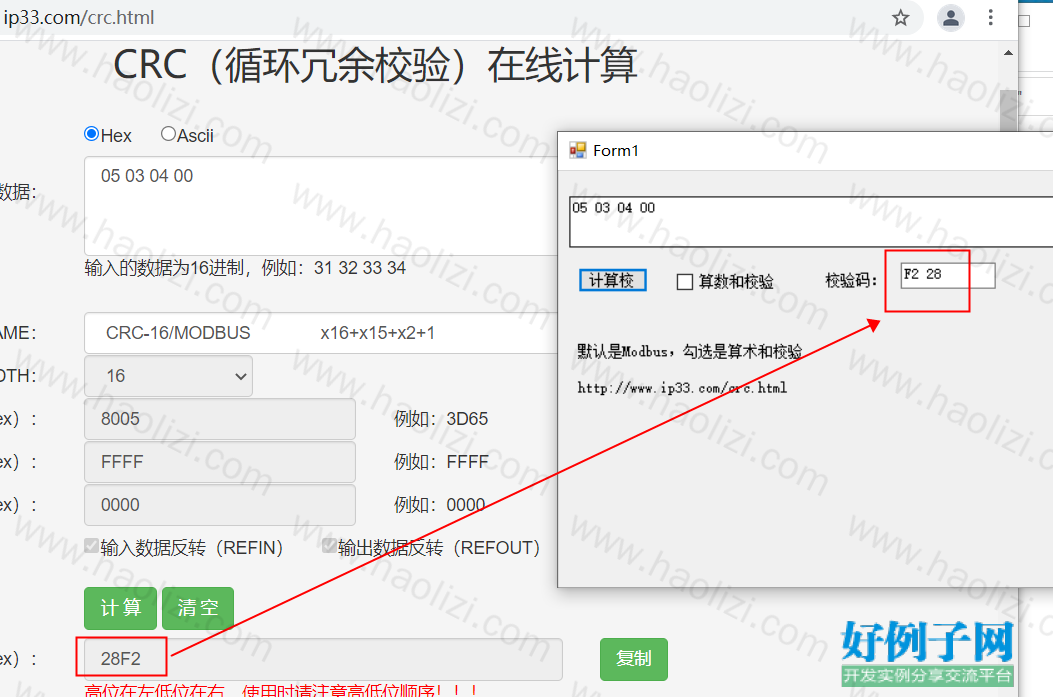Open the width dropdown showing 16

pyautogui.click(x=169, y=376)
